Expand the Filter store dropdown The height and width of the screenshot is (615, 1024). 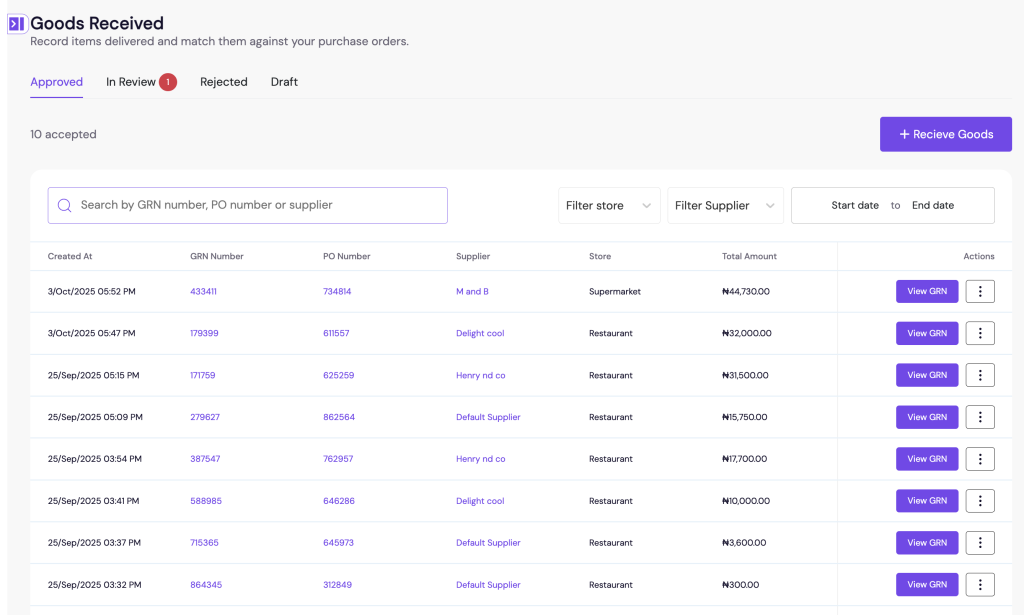click(x=608, y=206)
